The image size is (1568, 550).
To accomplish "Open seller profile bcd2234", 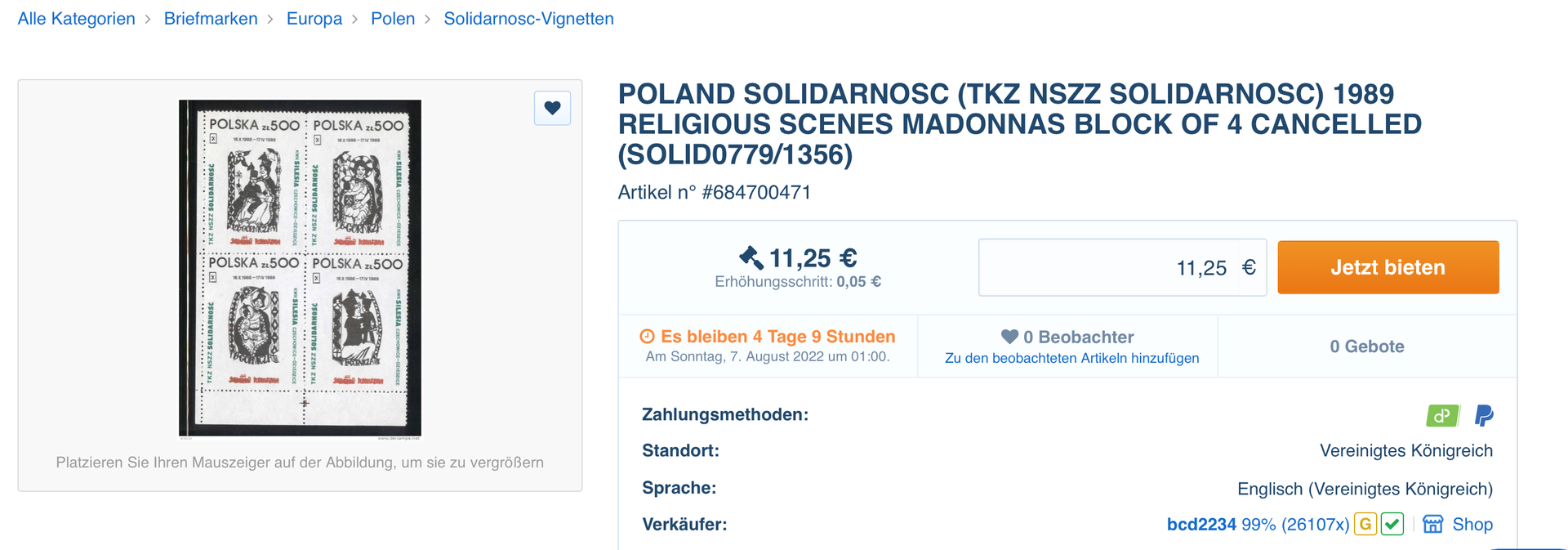I will 1200,524.
